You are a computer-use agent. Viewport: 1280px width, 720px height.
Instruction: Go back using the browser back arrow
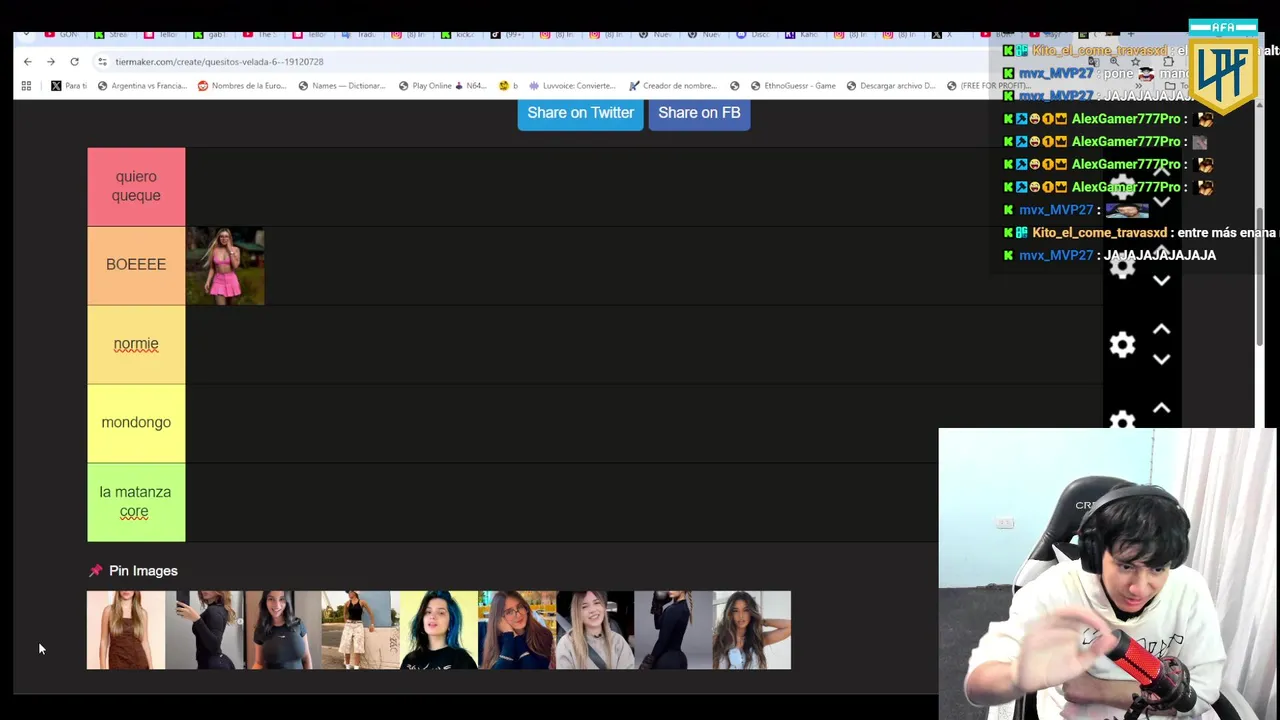[x=27, y=62]
